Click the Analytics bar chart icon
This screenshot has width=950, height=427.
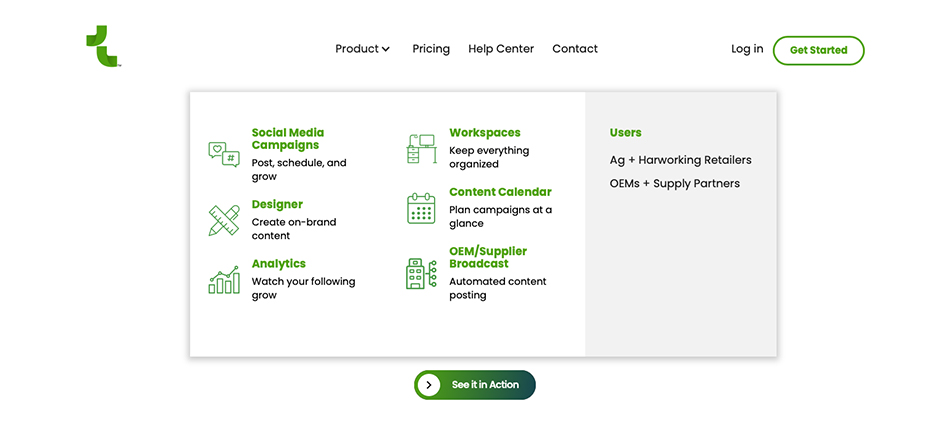tap(224, 280)
